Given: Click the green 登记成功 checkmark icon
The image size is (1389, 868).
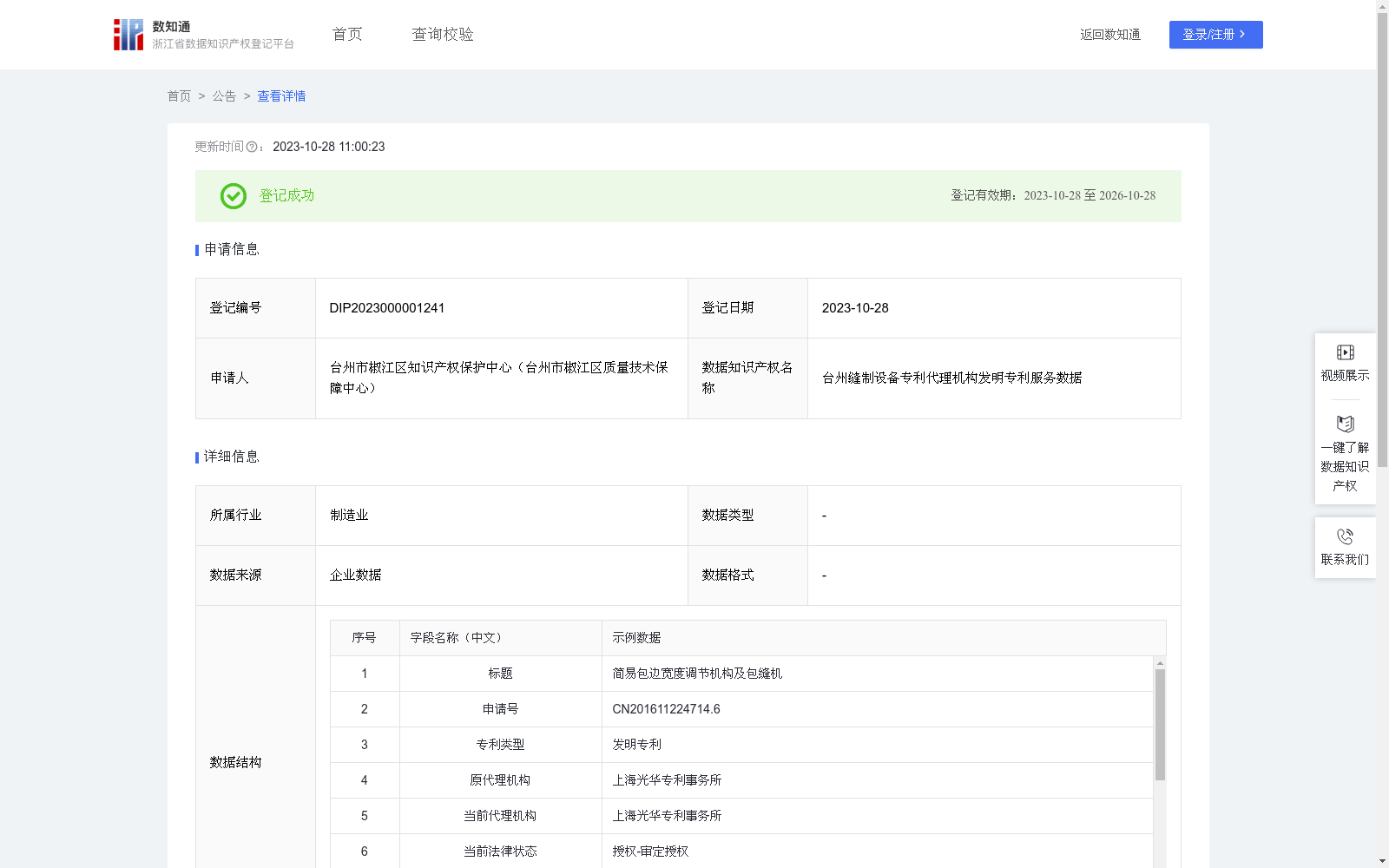Looking at the screenshot, I should click(234, 196).
